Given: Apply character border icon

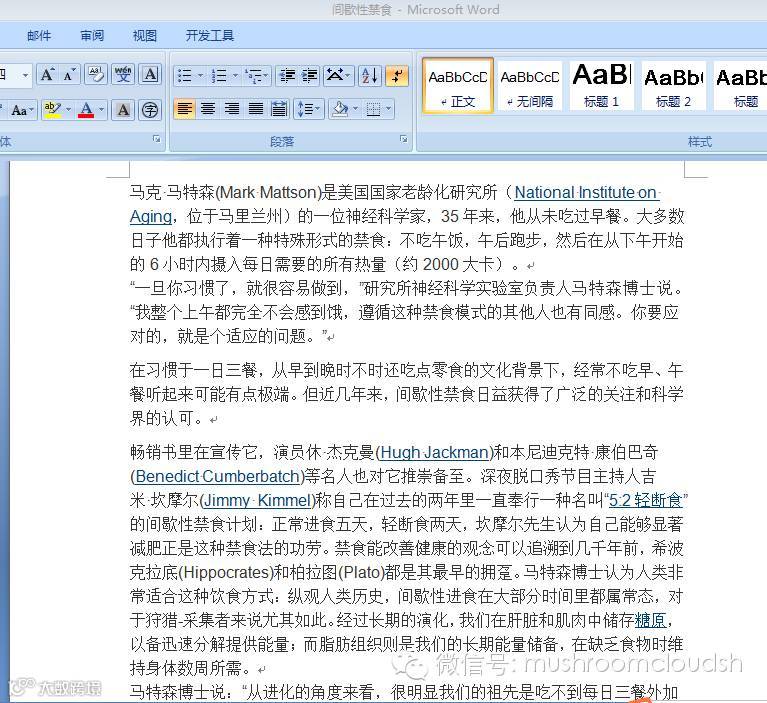Looking at the screenshot, I should point(150,75).
